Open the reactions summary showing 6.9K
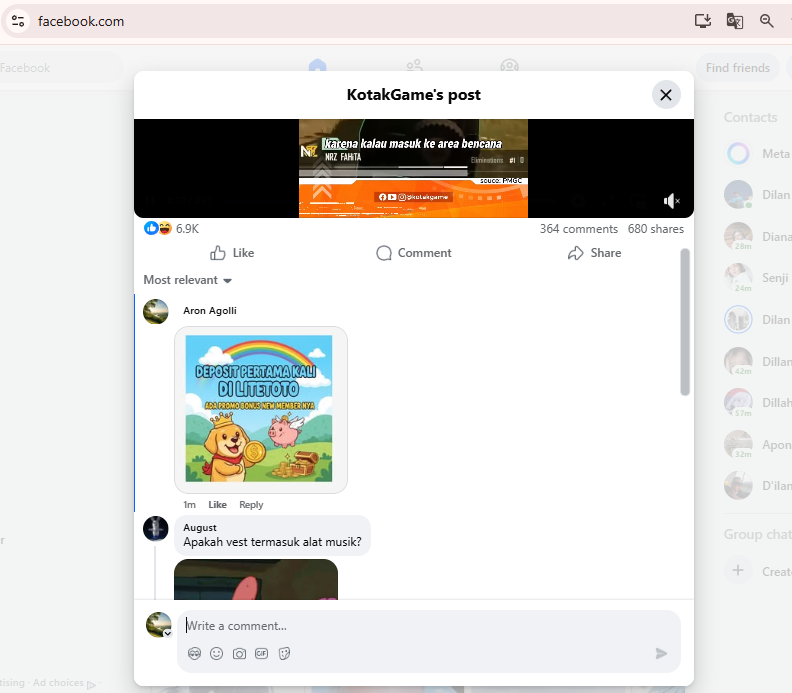792x693 pixels. click(171, 229)
